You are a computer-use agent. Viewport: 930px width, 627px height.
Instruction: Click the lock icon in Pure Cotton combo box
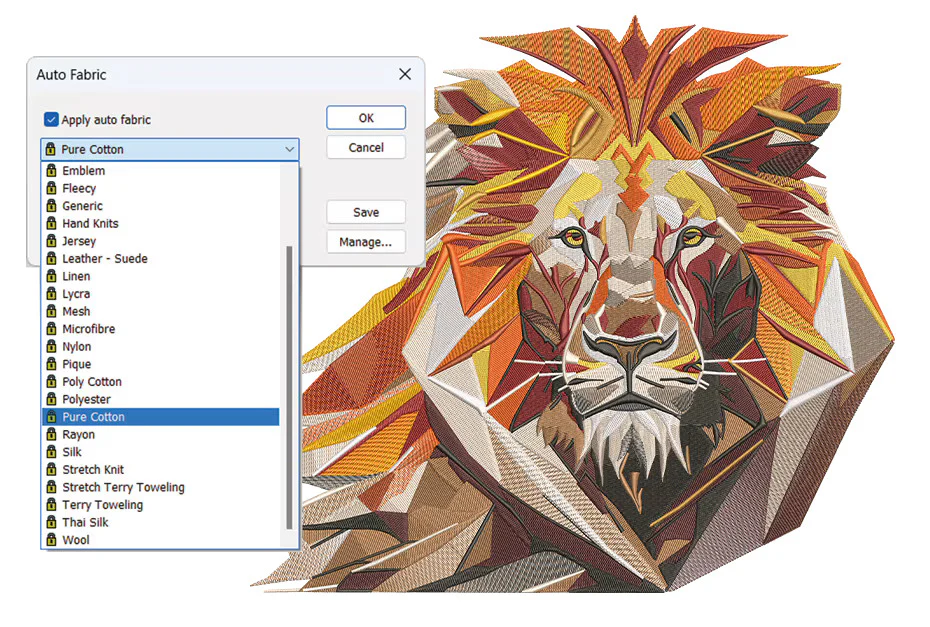coord(50,149)
